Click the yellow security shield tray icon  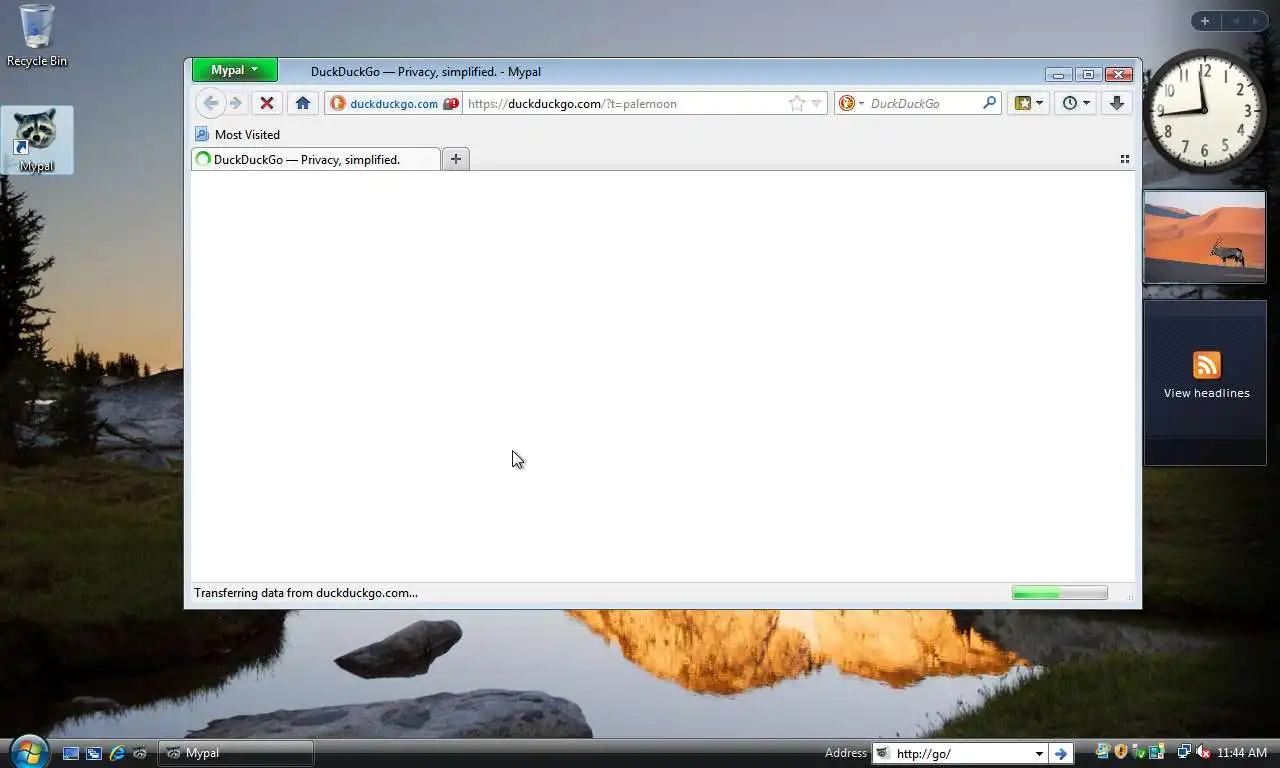(x=1121, y=752)
